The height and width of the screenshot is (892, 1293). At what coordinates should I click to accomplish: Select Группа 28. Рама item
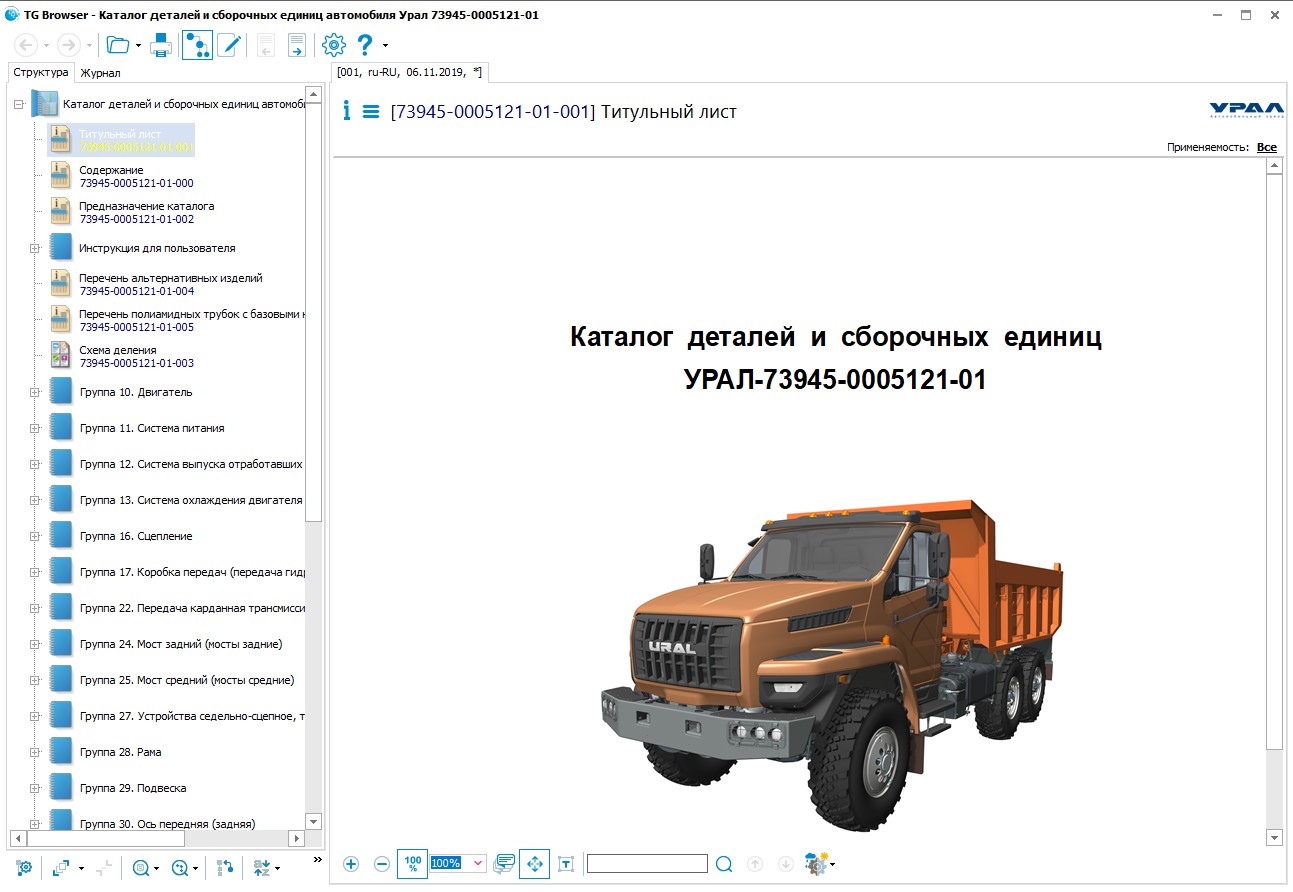(x=120, y=752)
